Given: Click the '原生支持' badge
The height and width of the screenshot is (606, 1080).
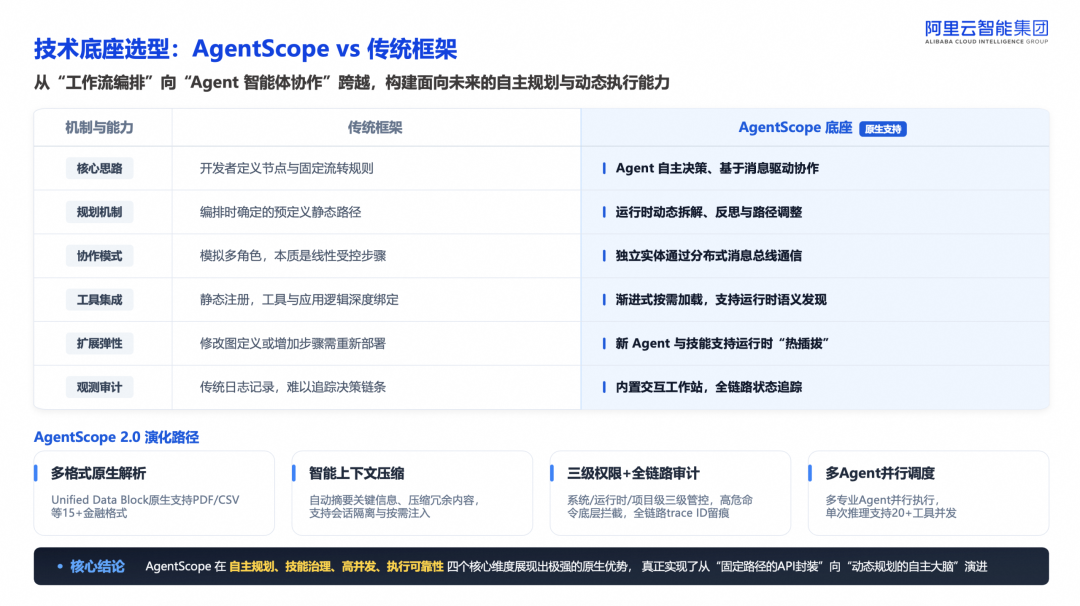Looking at the screenshot, I should pos(883,129).
